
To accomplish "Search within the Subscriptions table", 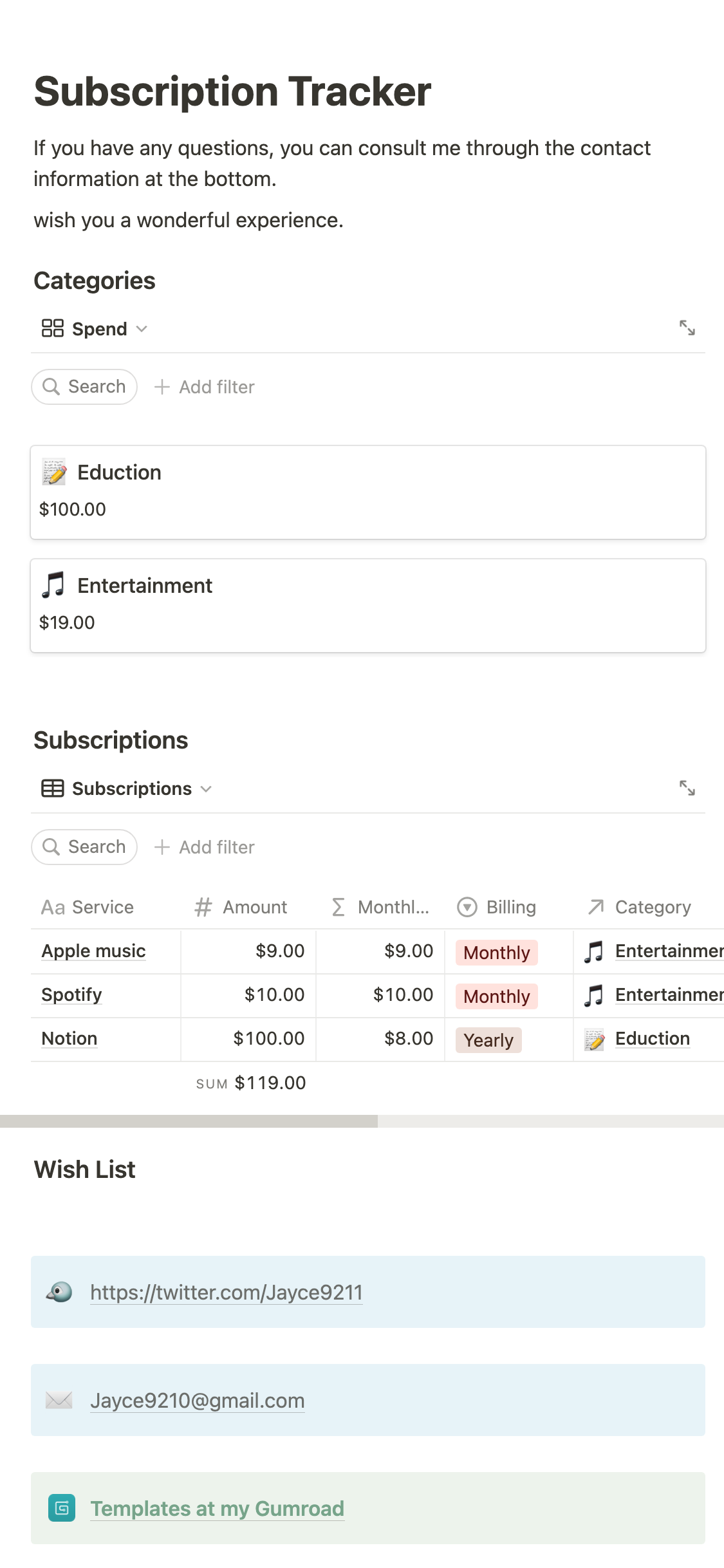I will pos(84,846).
